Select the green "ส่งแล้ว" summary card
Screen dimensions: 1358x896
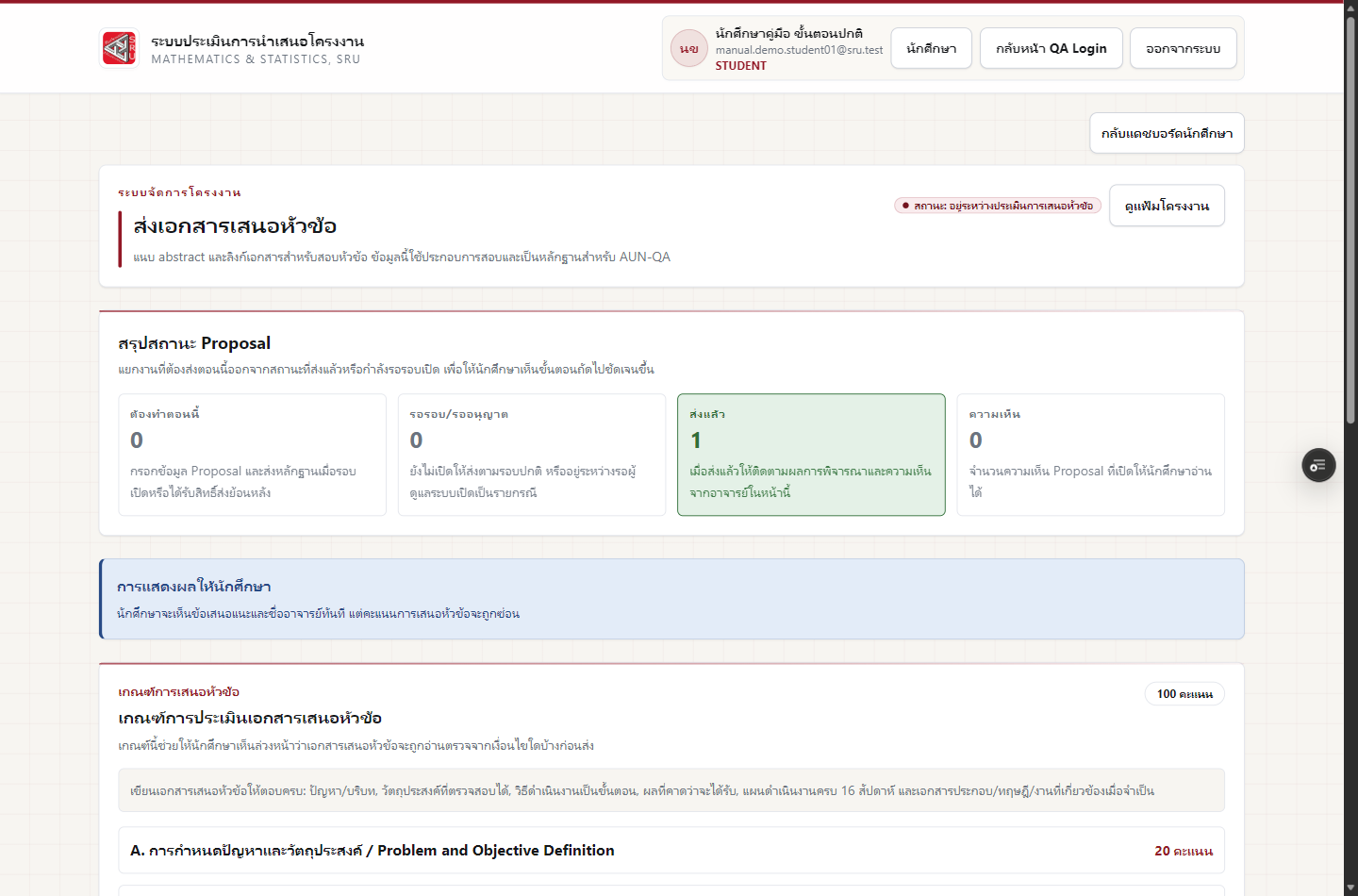[811, 455]
